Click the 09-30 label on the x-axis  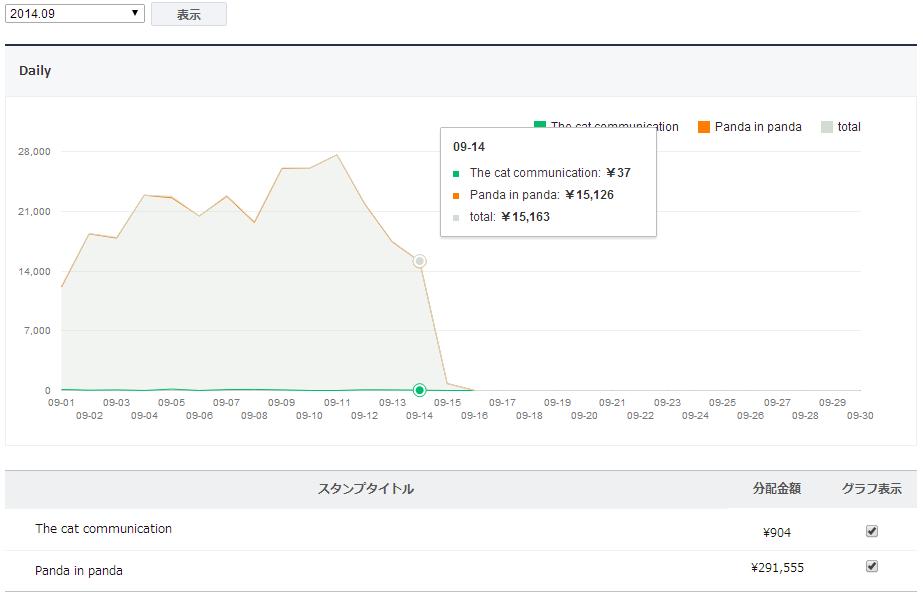860,415
